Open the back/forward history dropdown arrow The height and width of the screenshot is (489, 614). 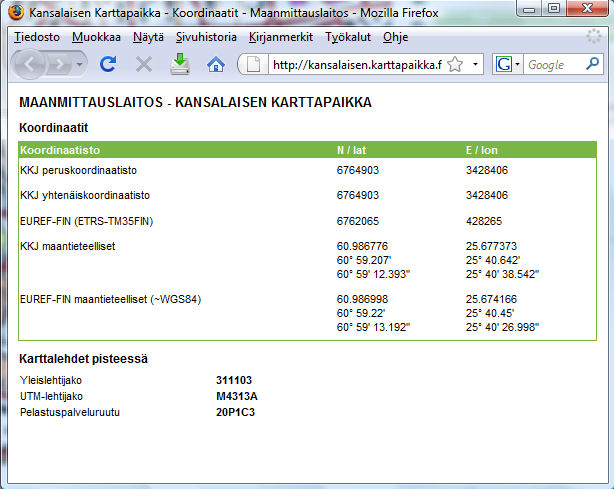coord(79,64)
